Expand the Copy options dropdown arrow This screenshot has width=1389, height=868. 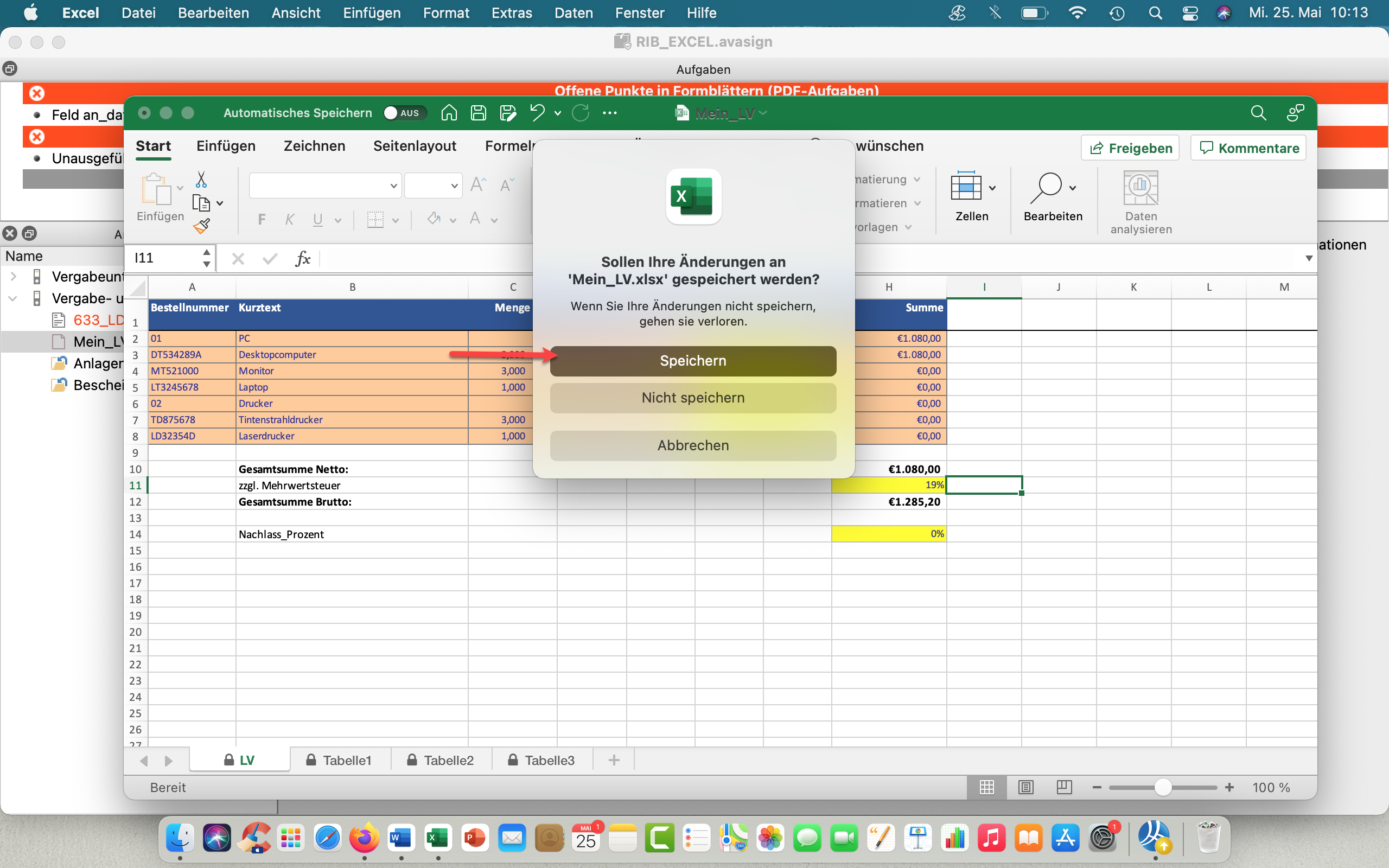click(220, 203)
